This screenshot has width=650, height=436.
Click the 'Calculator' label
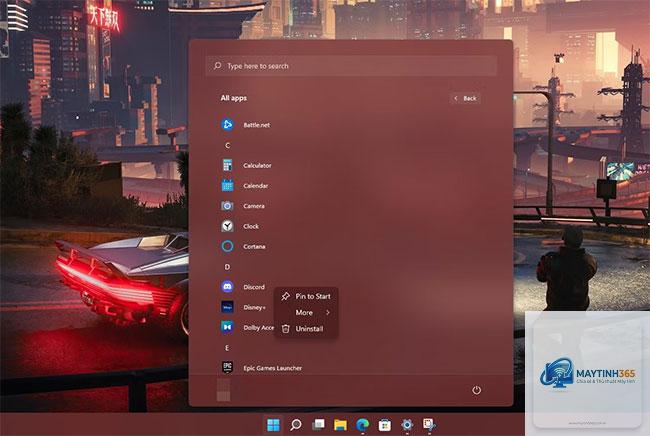257,165
